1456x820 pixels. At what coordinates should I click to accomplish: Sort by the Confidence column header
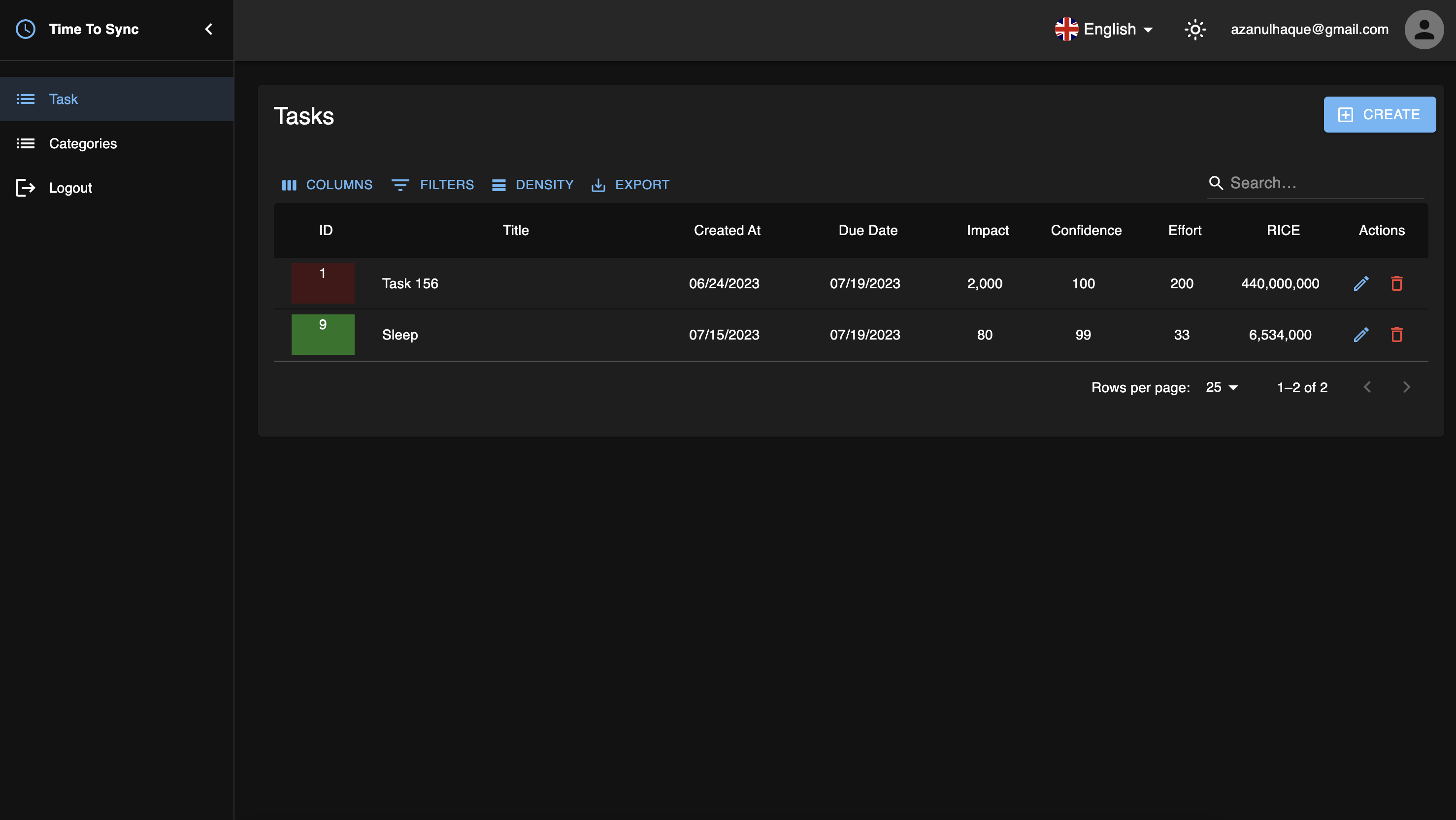pyautogui.click(x=1086, y=231)
